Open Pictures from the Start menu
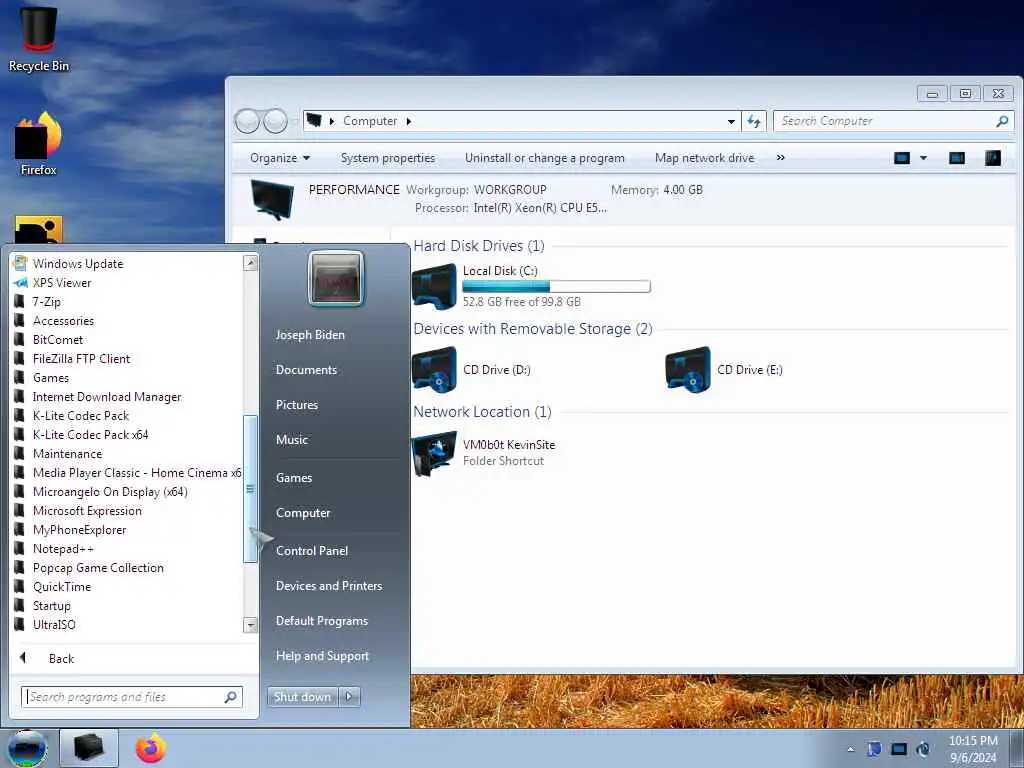 click(296, 405)
